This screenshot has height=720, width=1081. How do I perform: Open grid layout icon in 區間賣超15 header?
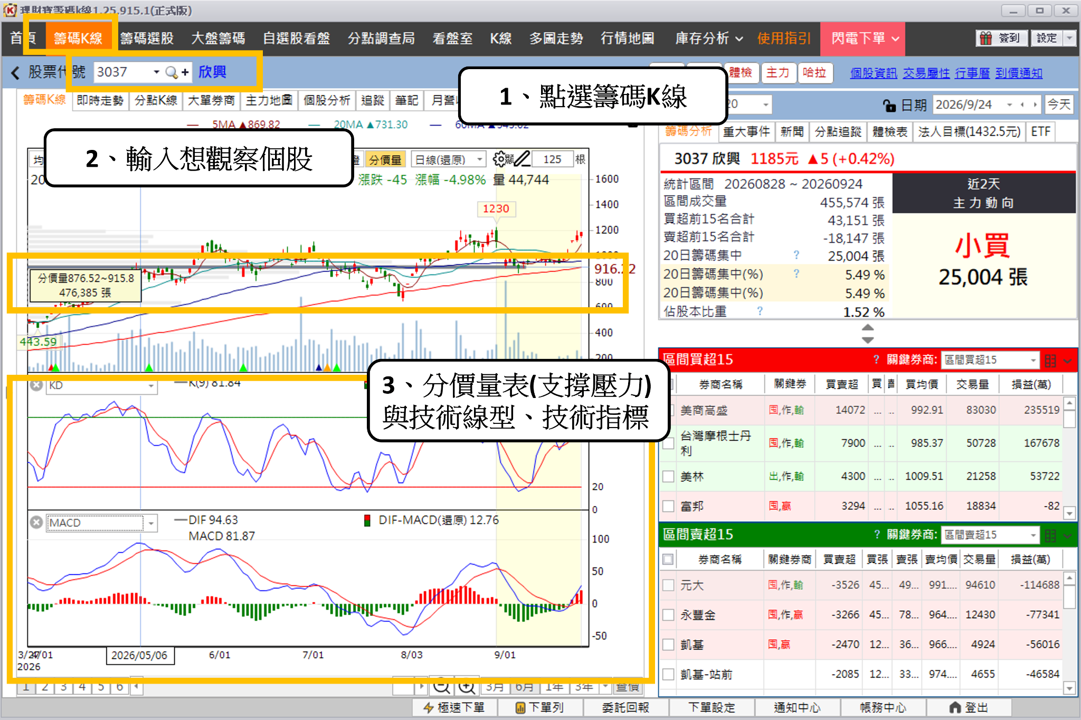[1050, 535]
